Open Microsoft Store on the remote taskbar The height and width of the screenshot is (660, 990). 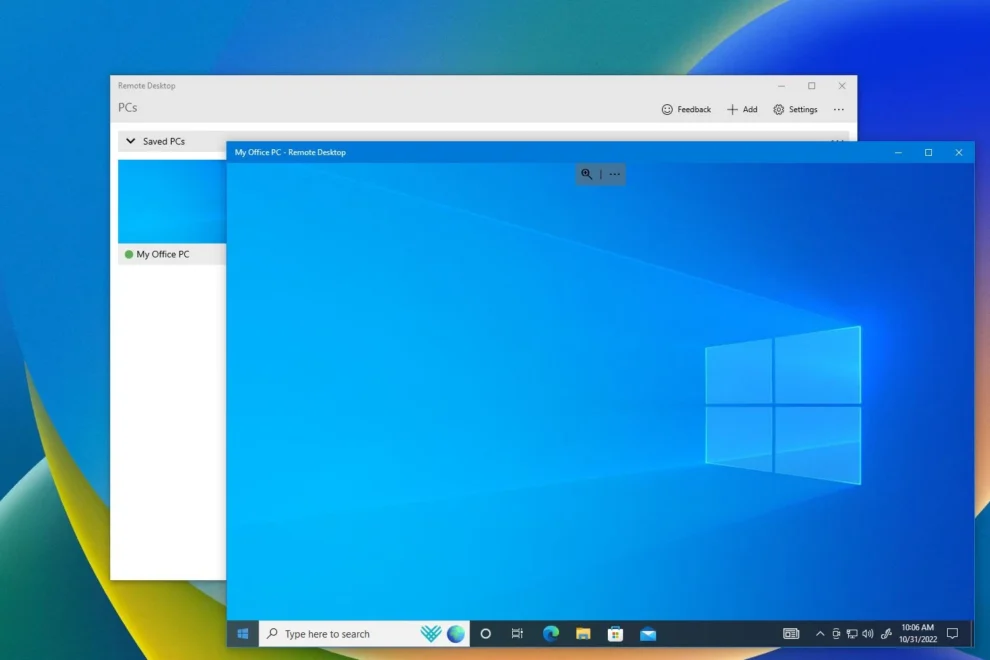615,633
